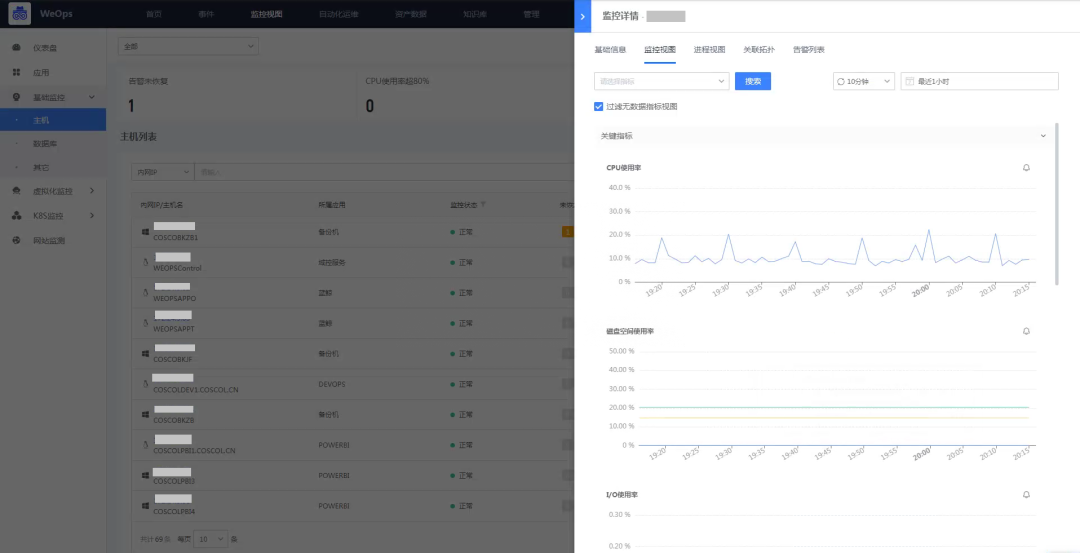Click the Linux icon in the WEOPSAPPO row
This screenshot has height=553, width=1080.
point(146,293)
